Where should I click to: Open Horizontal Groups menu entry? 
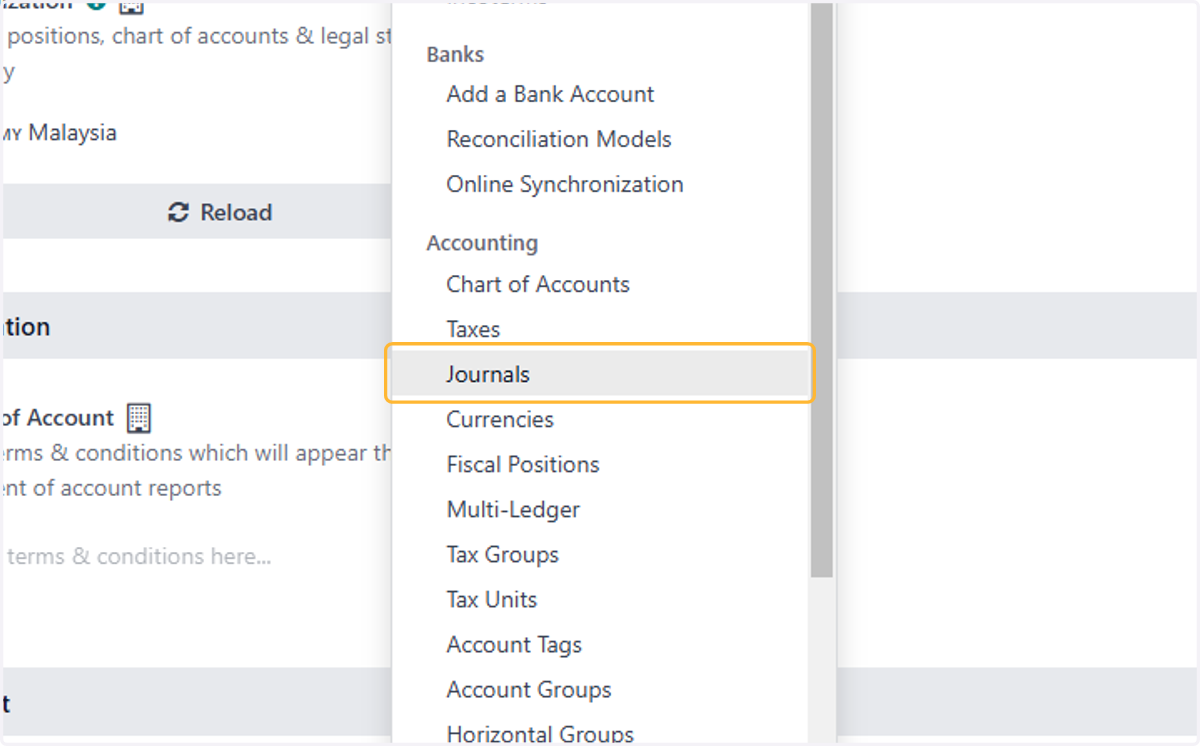pos(540,733)
